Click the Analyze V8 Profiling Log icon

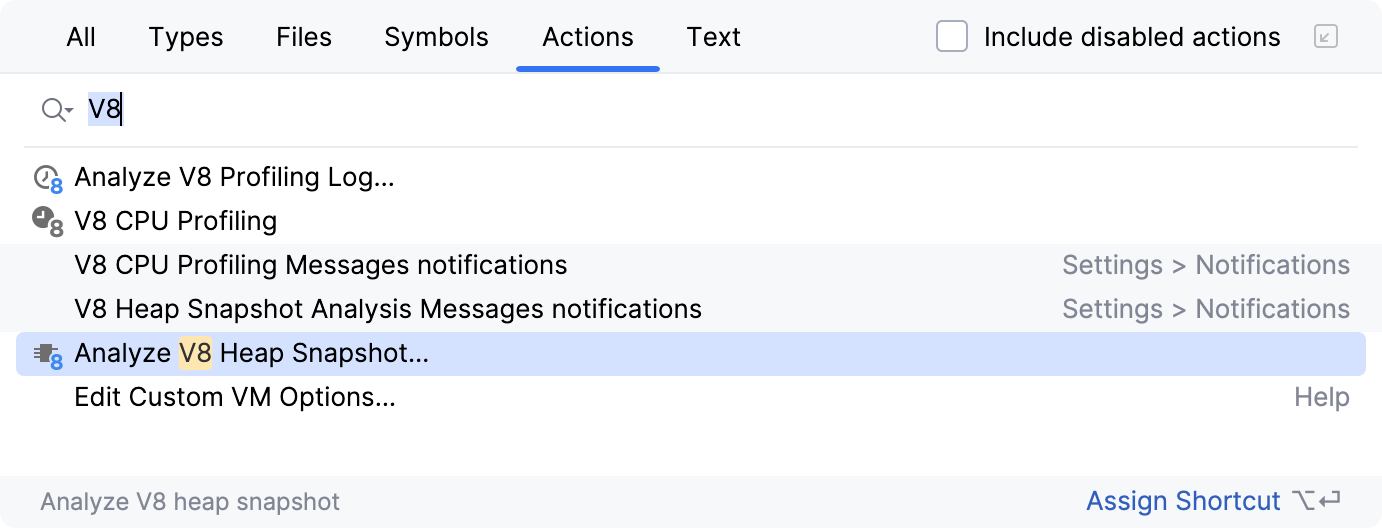(47, 179)
